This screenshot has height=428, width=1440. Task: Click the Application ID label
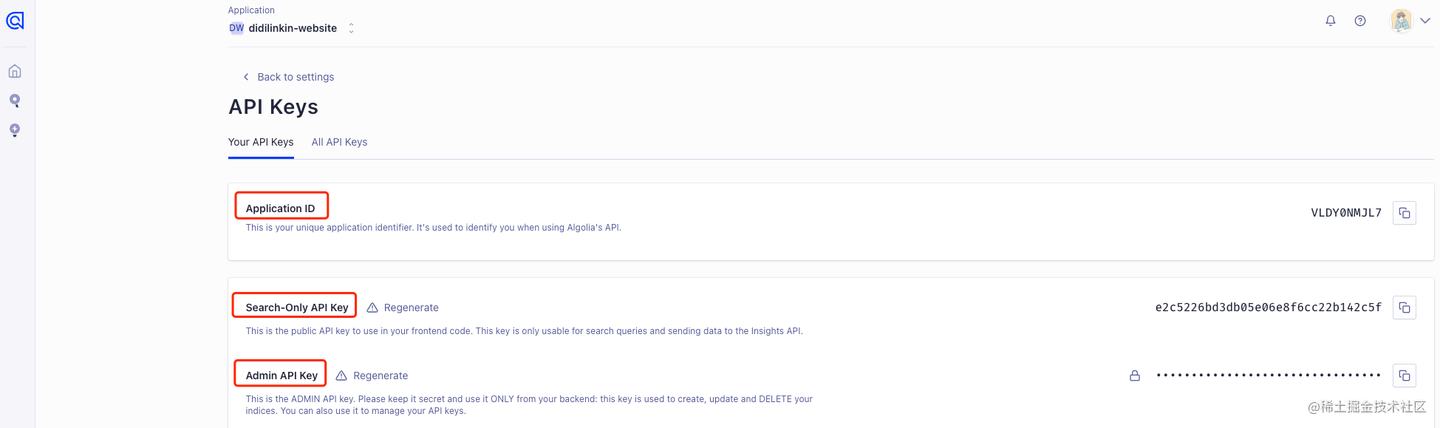pos(280,209)
